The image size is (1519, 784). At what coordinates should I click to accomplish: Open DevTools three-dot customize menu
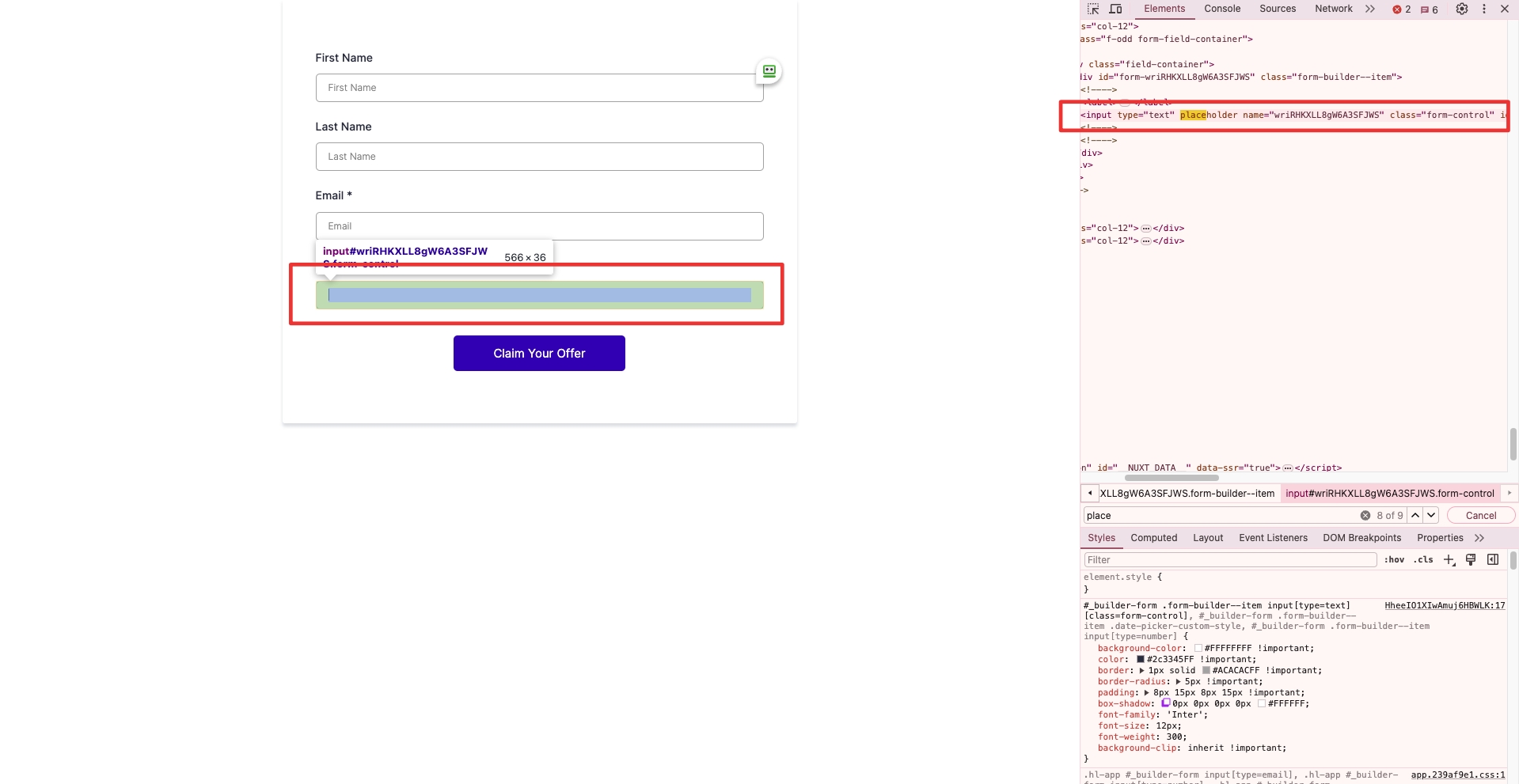(1484, 9)
